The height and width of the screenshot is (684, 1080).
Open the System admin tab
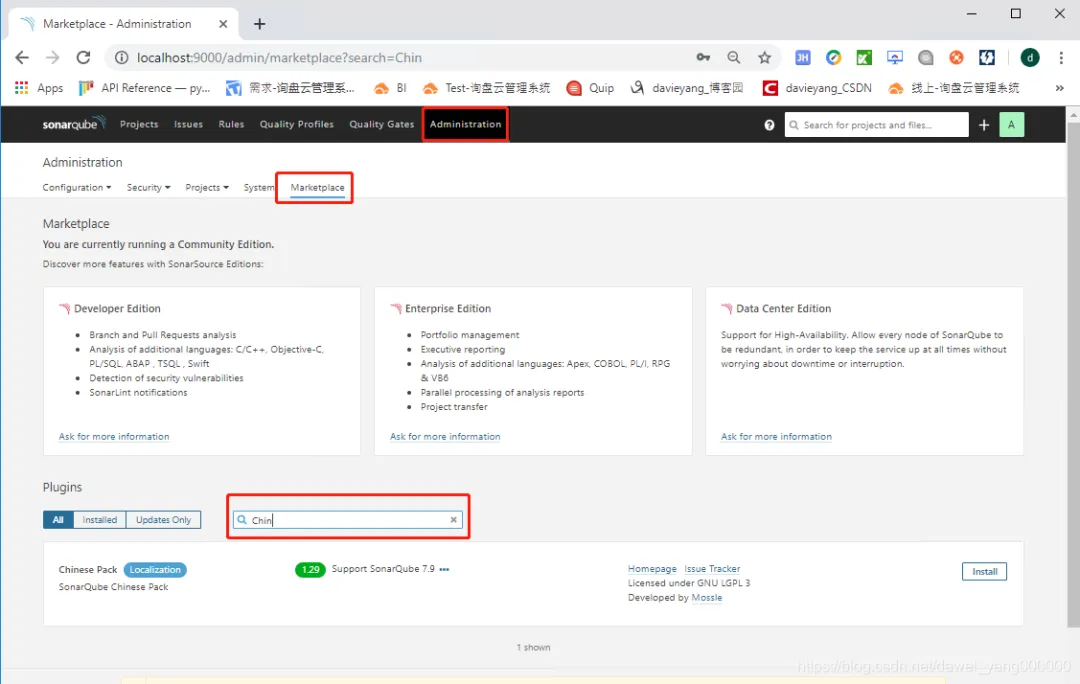[x=259, y=187]
